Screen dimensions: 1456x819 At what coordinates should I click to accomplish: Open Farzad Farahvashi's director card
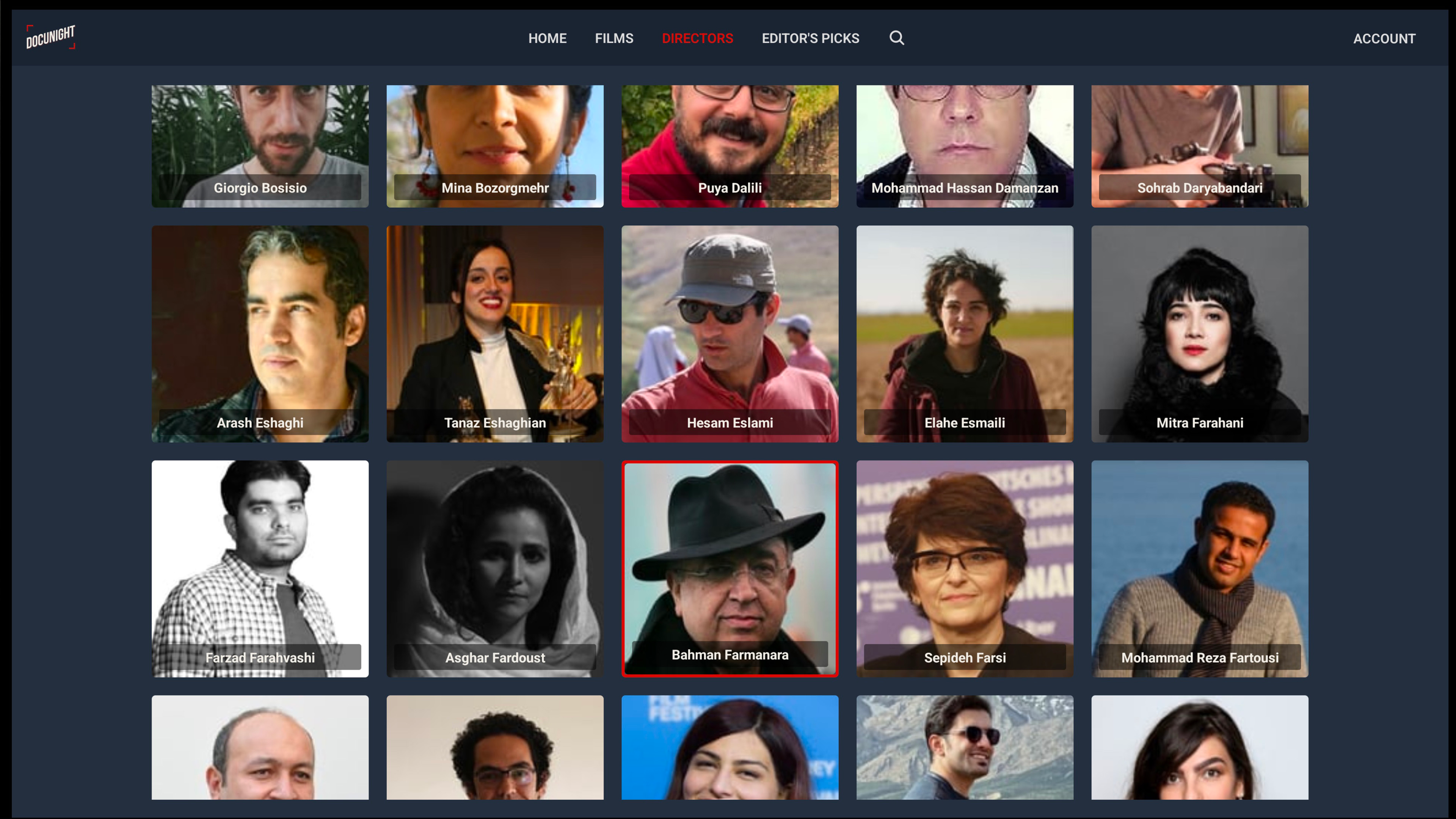click(260, 569)
